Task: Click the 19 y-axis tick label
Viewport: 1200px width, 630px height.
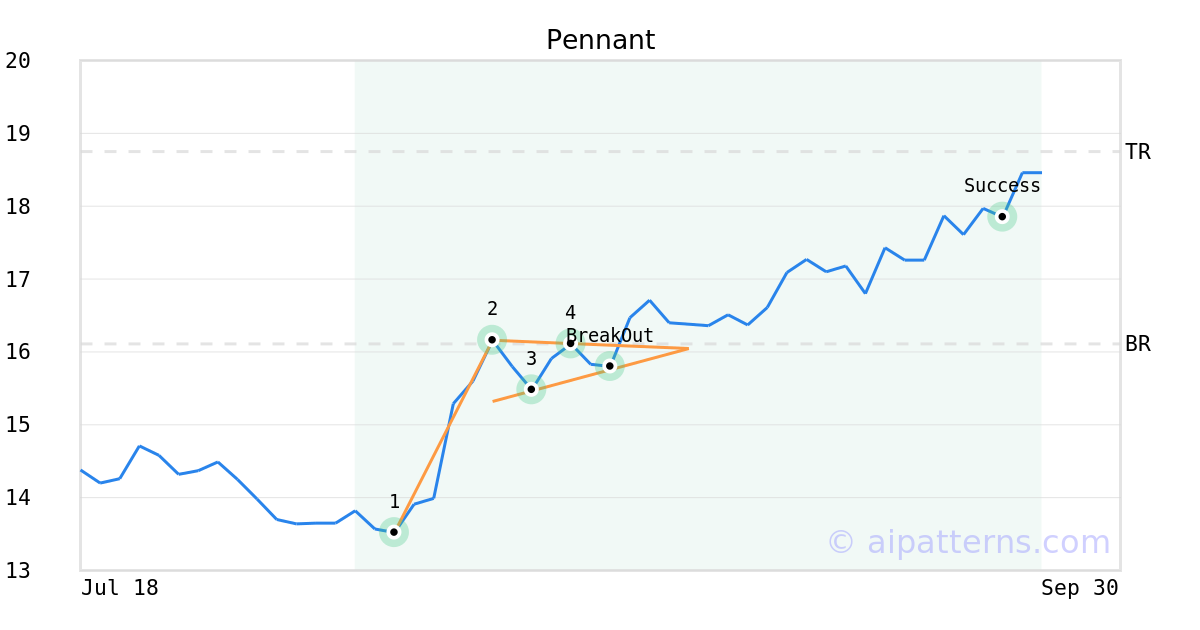Action: (18, 134)
